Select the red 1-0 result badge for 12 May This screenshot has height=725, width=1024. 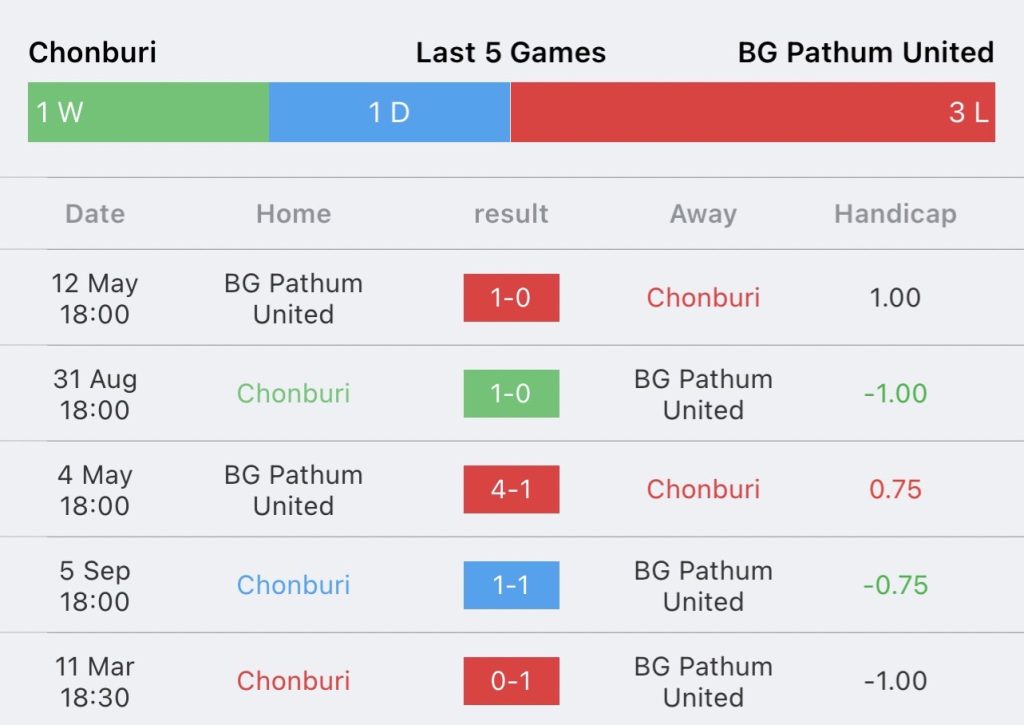coord(511,298)
